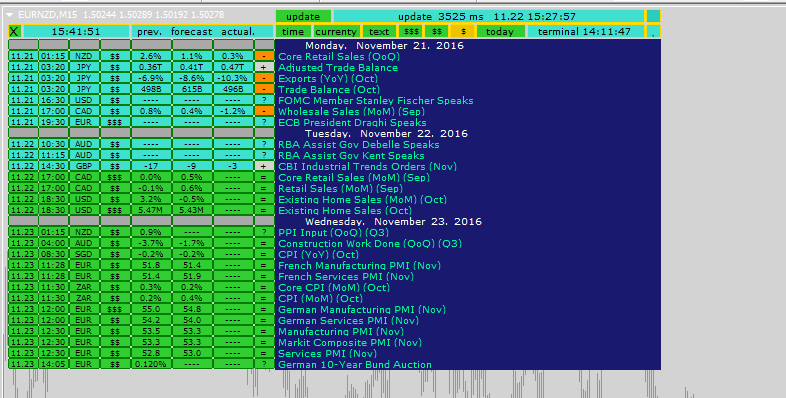
Task: Click the minus indicator for Wholesale Sales (MoM)
Action: click(264, 111)
